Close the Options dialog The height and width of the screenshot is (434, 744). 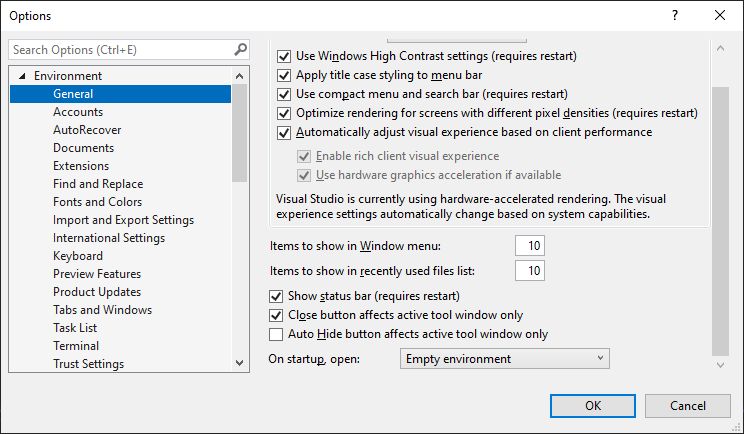click(720, 15)
